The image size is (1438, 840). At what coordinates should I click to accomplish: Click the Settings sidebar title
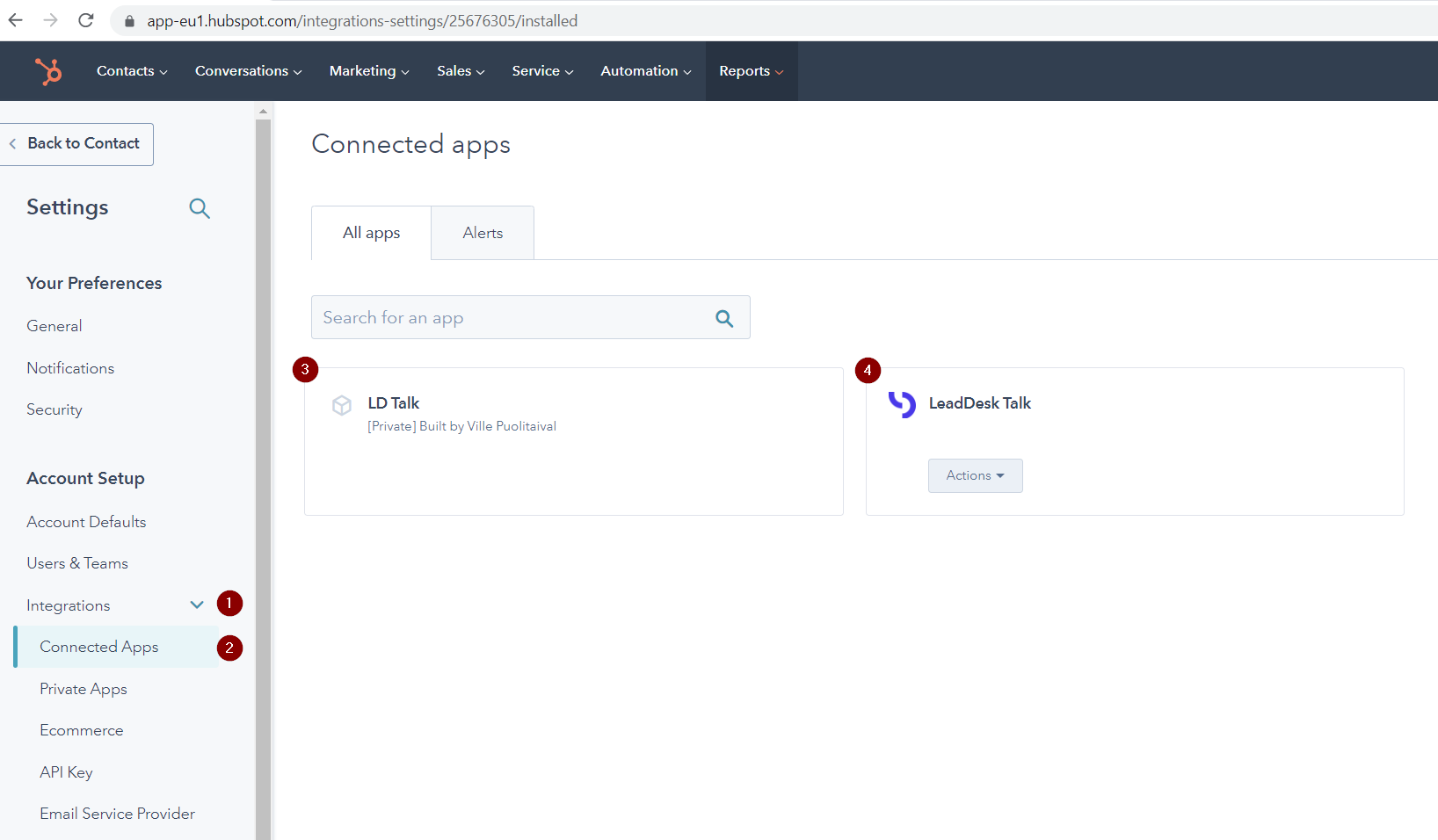pos(68,207)
